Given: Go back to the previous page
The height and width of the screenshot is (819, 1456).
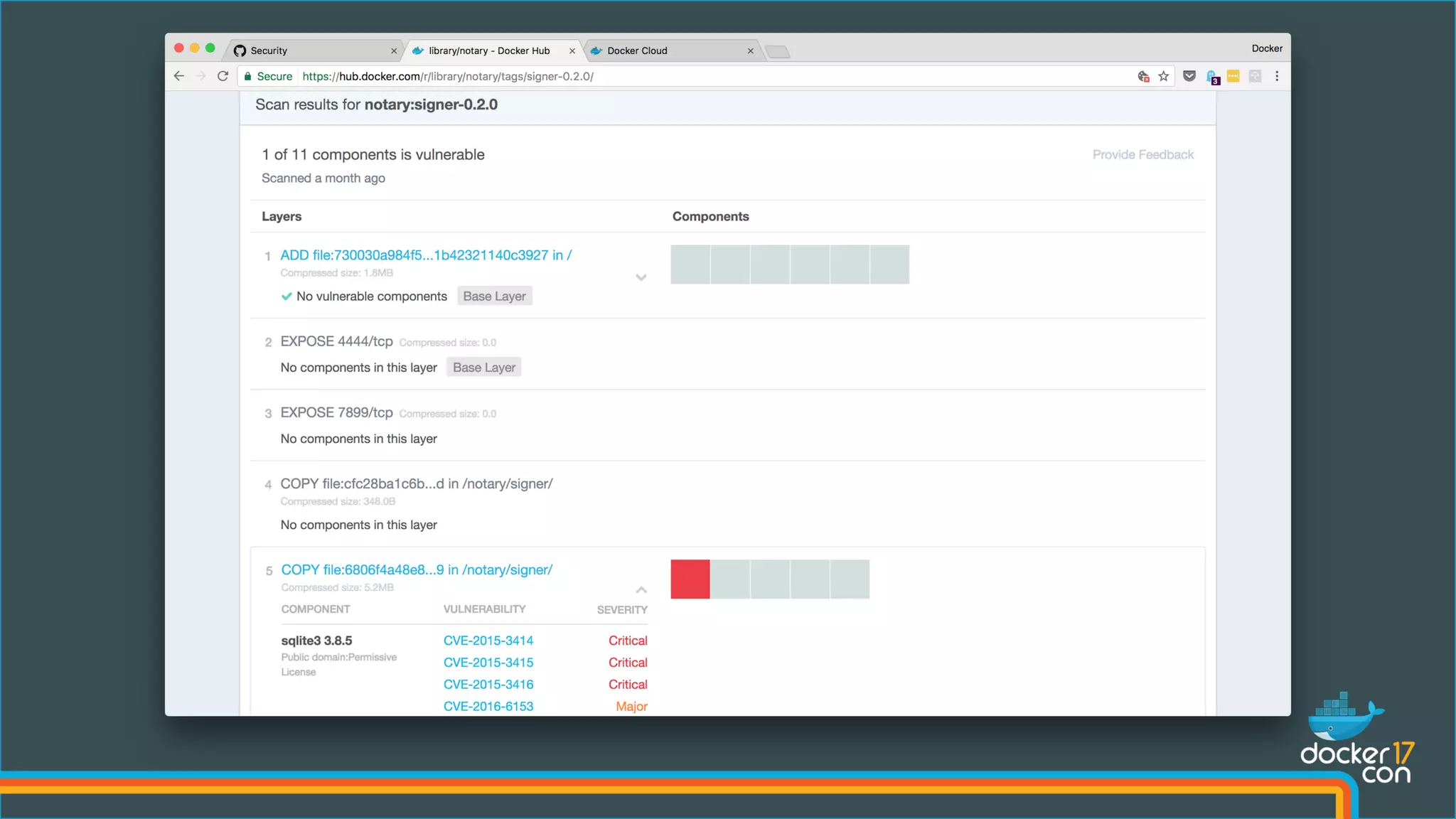Looking at the screenshot, I should point(179,76).
